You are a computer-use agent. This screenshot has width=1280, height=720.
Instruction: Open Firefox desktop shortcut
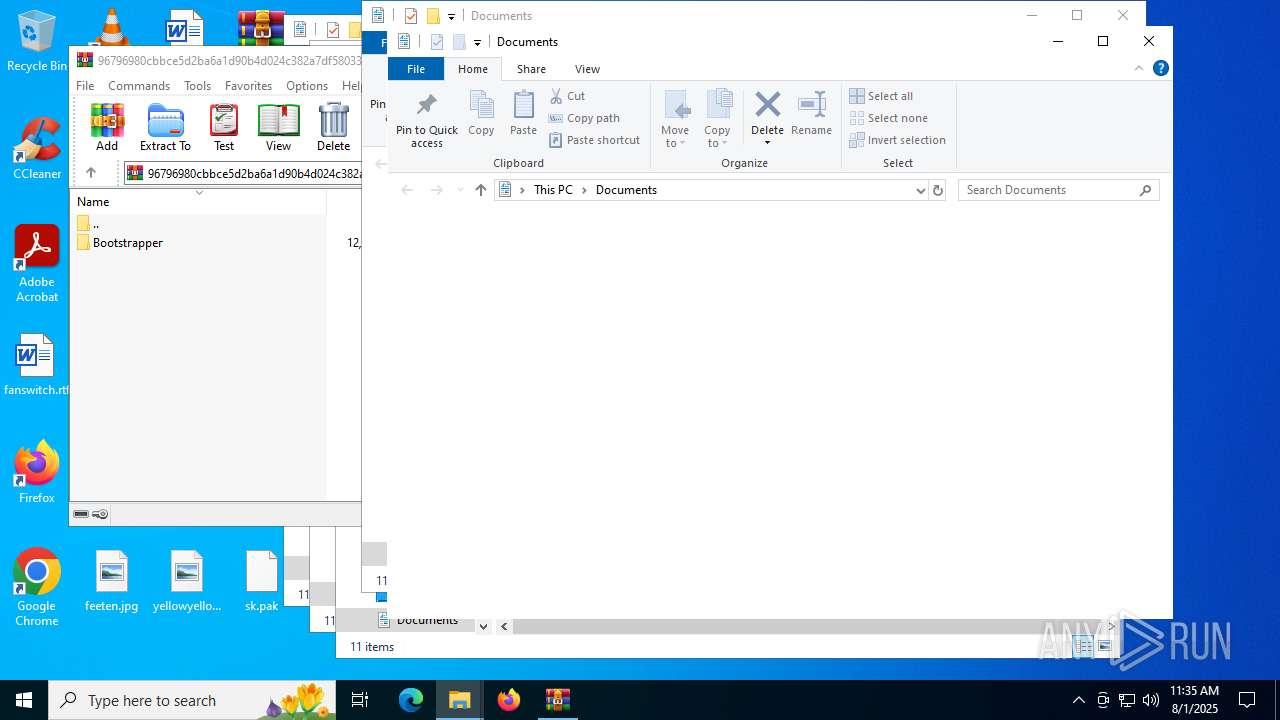[x=37, y=472]
